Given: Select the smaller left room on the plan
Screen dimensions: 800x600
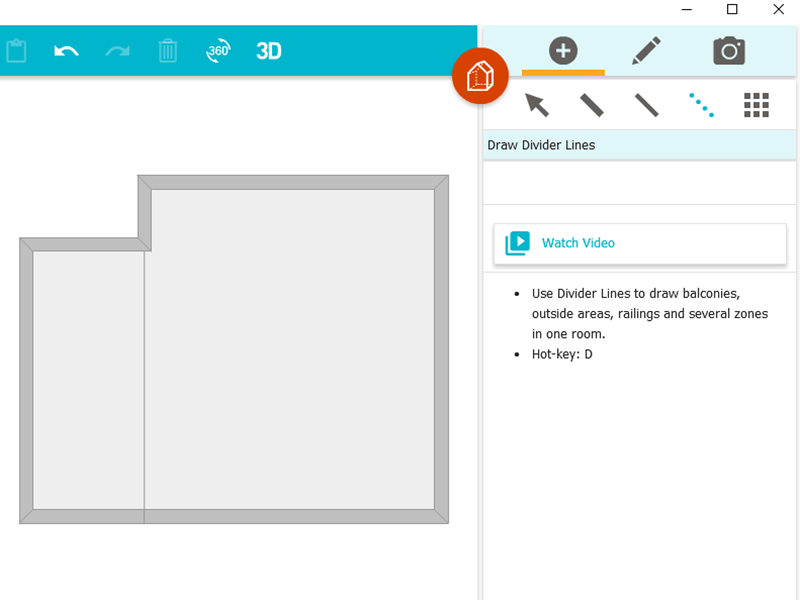Looking at the screenshot, I should [x=88, y=380].
